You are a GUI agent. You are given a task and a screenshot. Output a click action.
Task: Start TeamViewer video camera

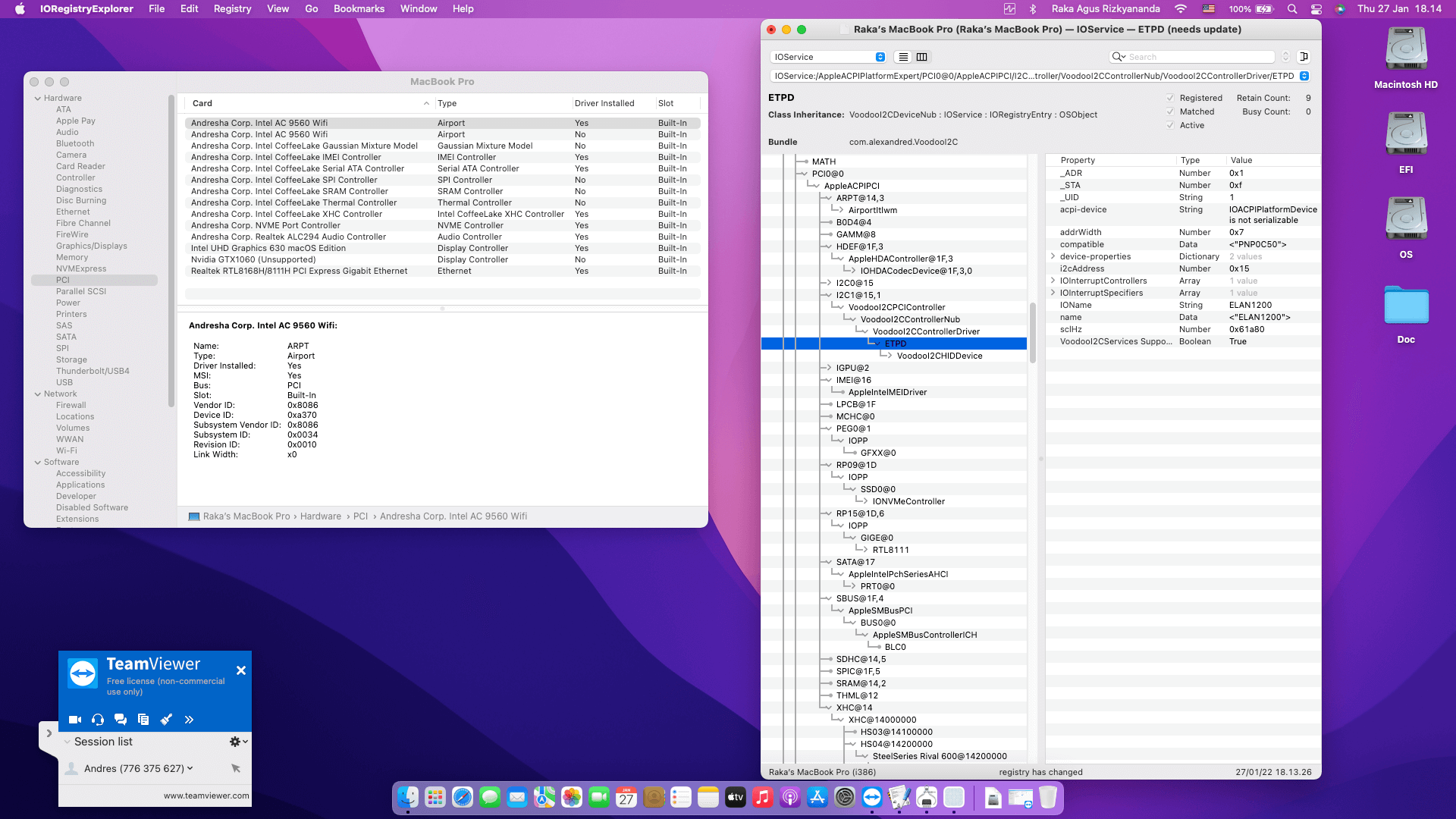(x=75, y=720)
